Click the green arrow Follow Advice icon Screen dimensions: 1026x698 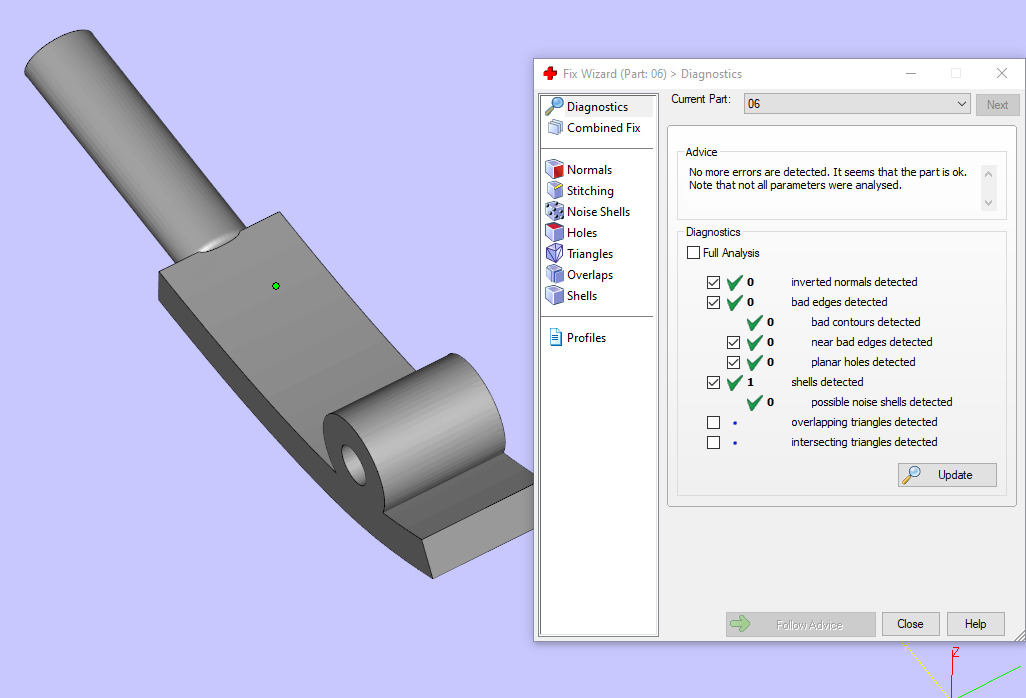coord(740,623)
